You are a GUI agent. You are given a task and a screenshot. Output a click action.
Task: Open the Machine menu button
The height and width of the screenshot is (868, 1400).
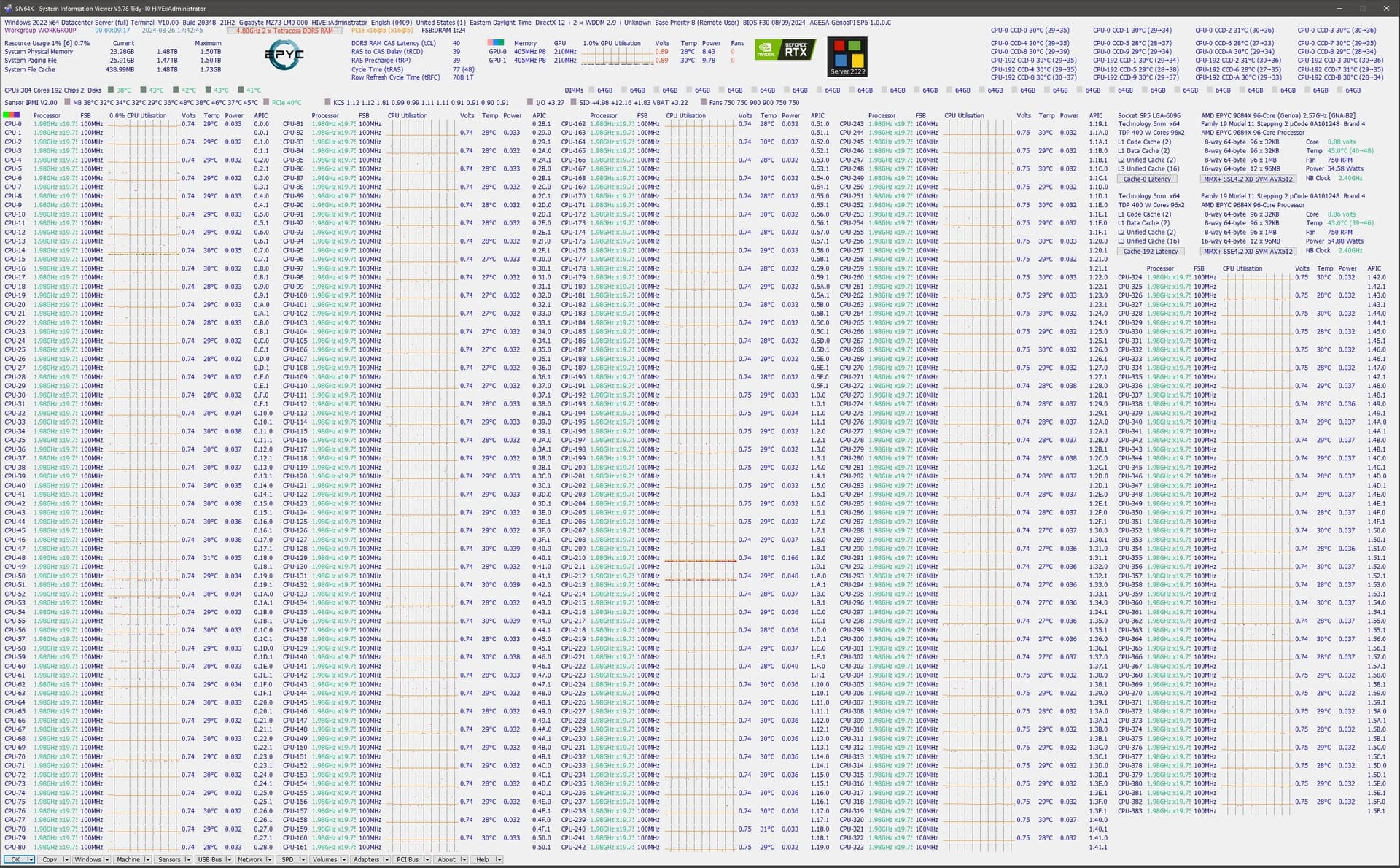click(x=128, y=859)
